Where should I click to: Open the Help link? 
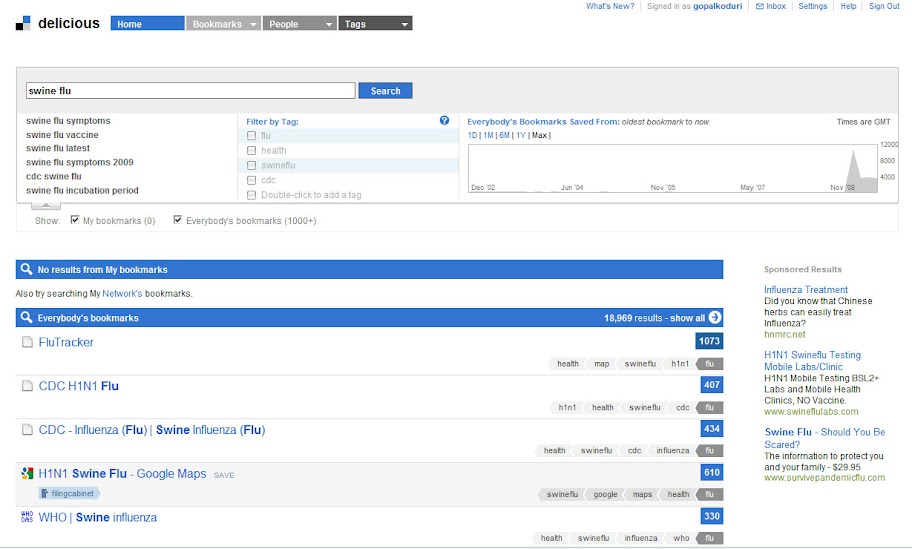(x=848, y=6)
